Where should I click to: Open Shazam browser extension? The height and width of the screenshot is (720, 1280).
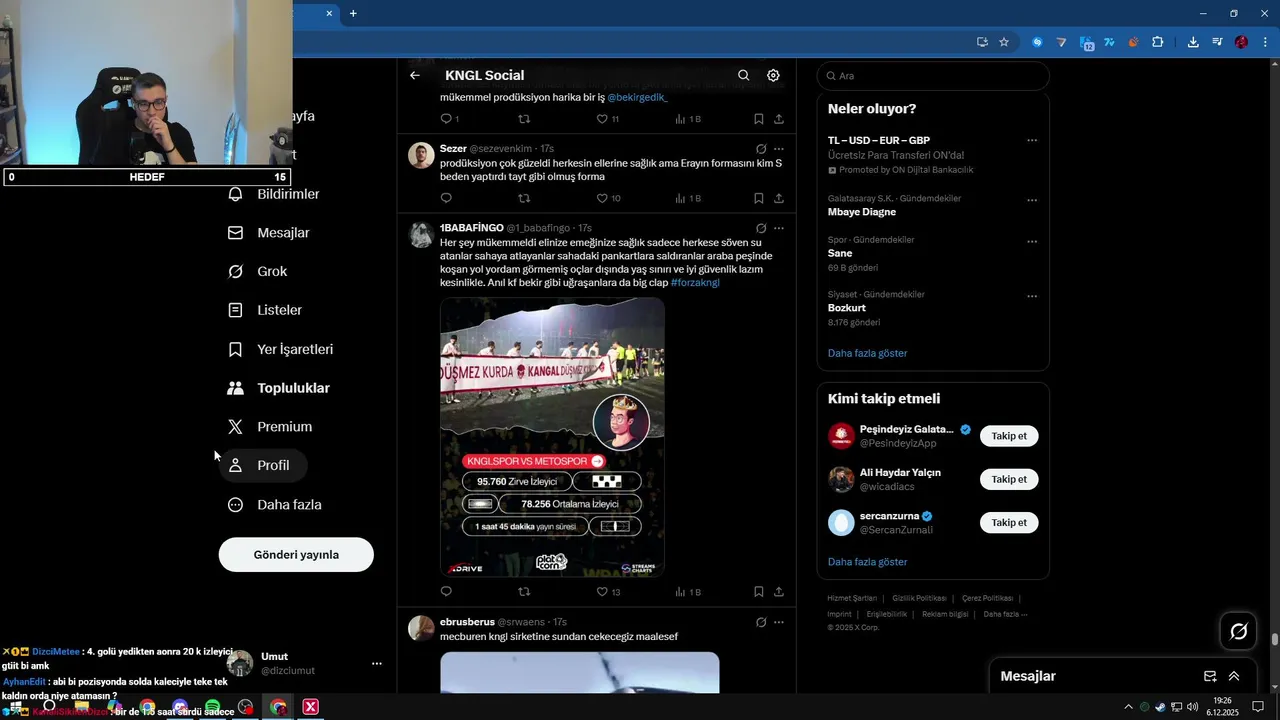click(1037, 42)
